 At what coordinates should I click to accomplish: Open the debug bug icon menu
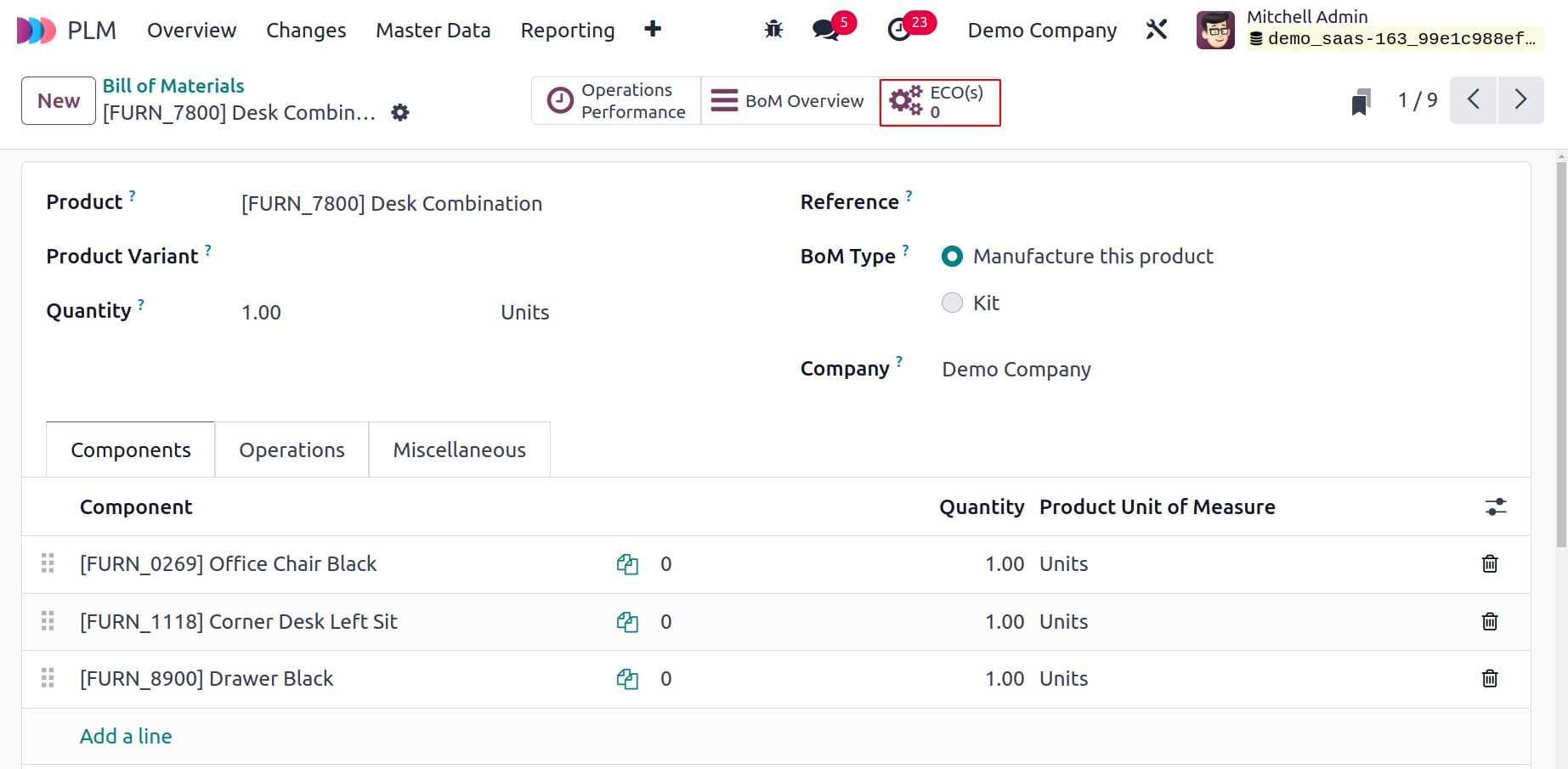(773, 30)
